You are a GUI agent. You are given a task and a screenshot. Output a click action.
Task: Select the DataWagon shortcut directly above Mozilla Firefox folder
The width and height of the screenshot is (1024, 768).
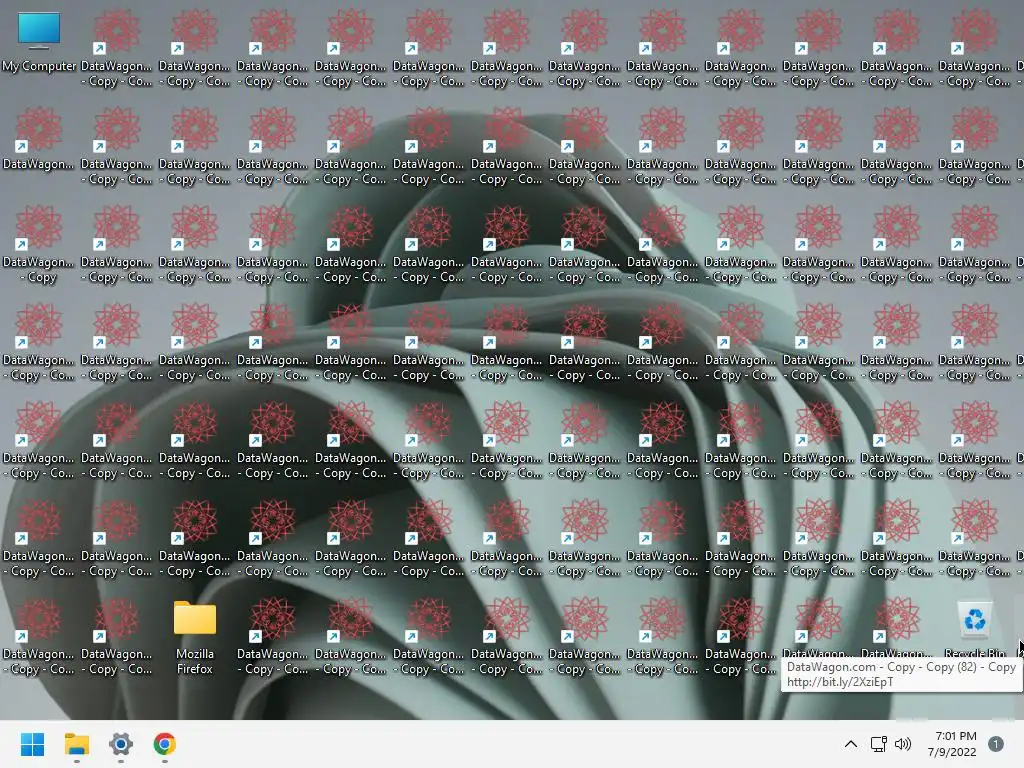195,539
